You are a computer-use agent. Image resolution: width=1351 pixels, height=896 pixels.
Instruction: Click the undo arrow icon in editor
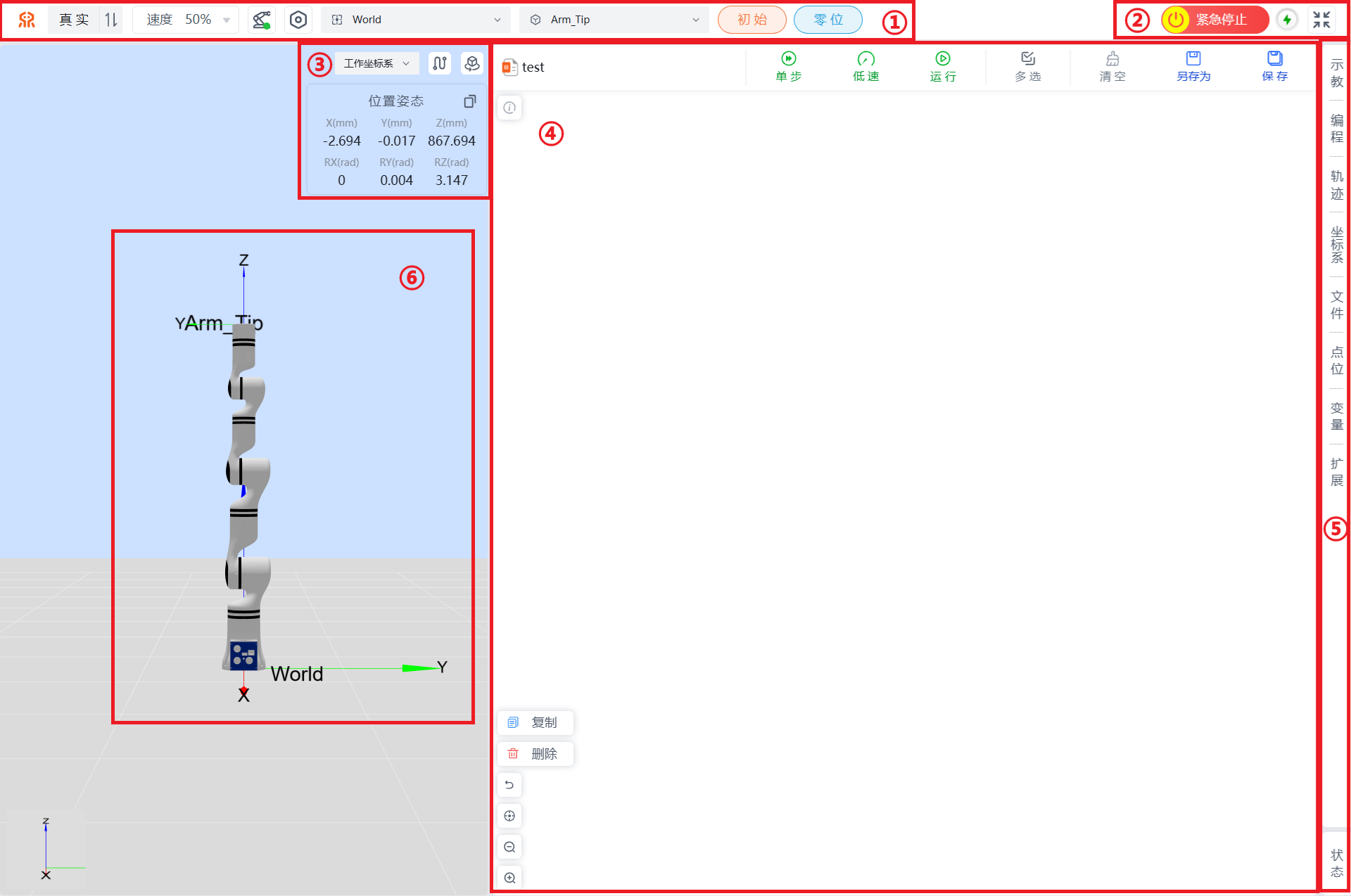pos(509,785)
